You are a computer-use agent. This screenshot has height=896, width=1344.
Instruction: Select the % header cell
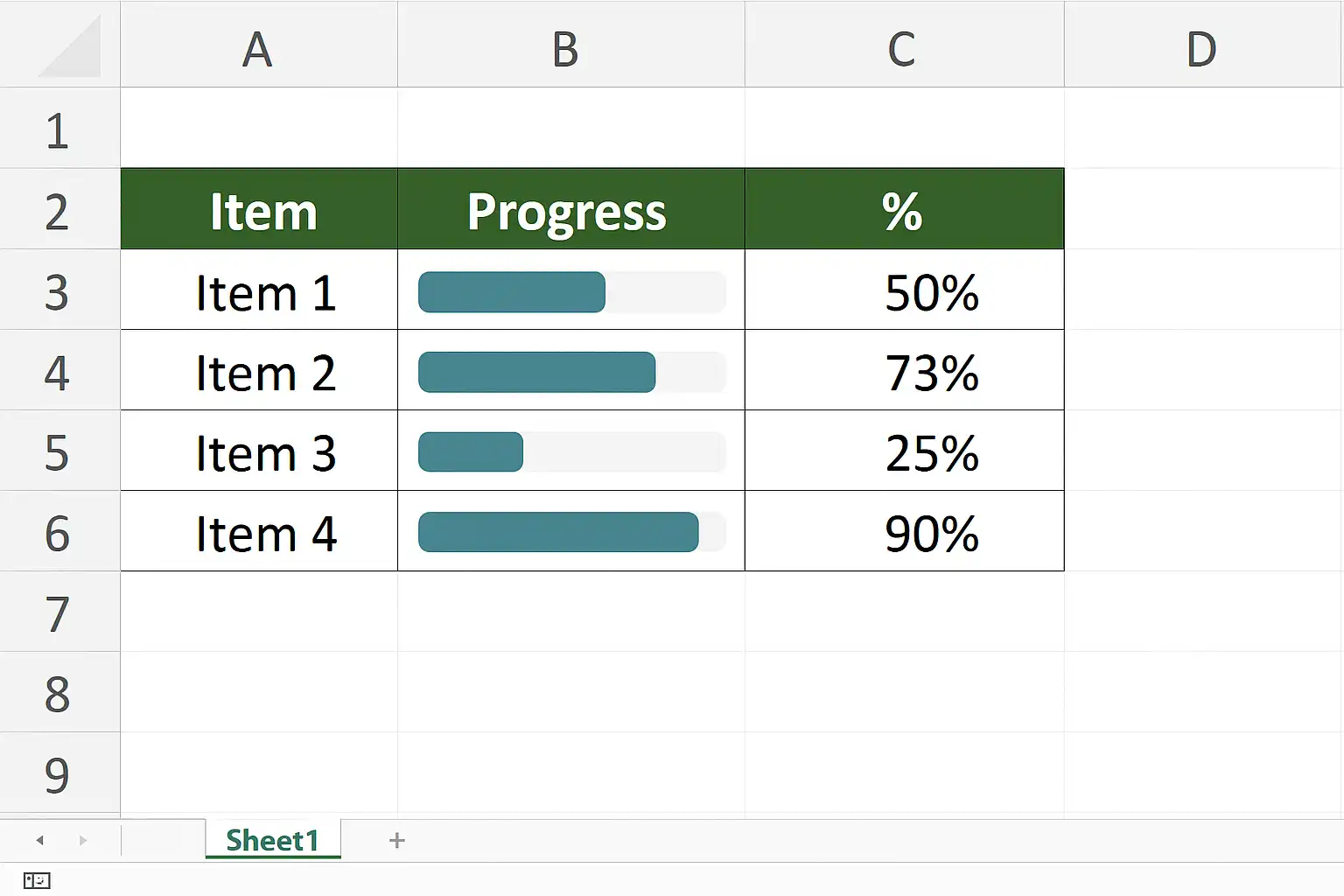904,210
